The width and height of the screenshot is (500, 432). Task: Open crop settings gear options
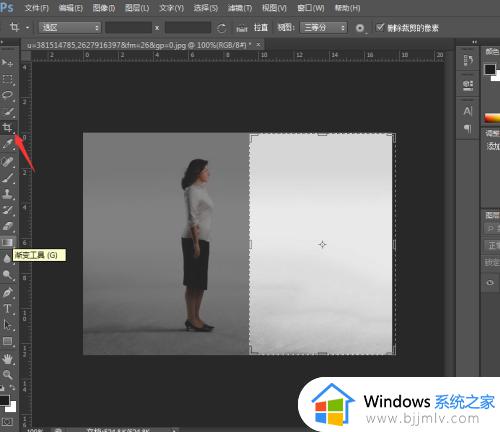pos(360,28)
